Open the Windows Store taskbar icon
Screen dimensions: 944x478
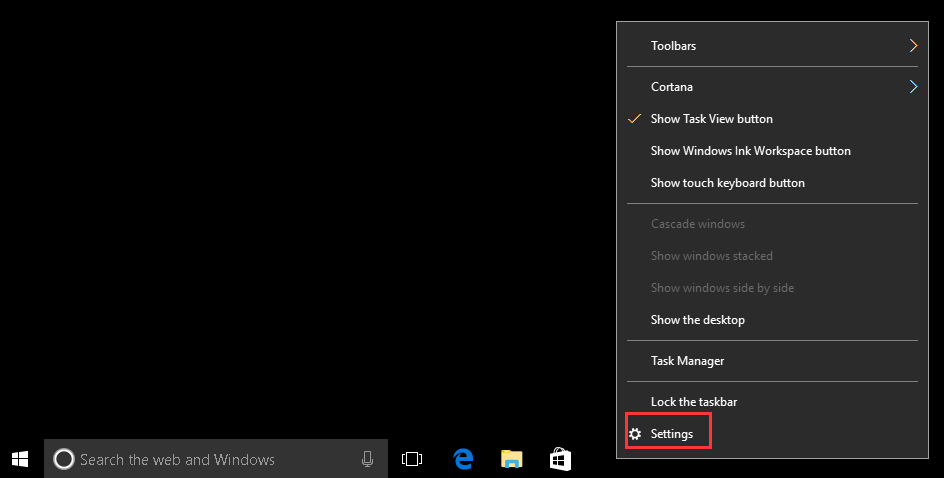pyautogui.click(x=560, y=459)
